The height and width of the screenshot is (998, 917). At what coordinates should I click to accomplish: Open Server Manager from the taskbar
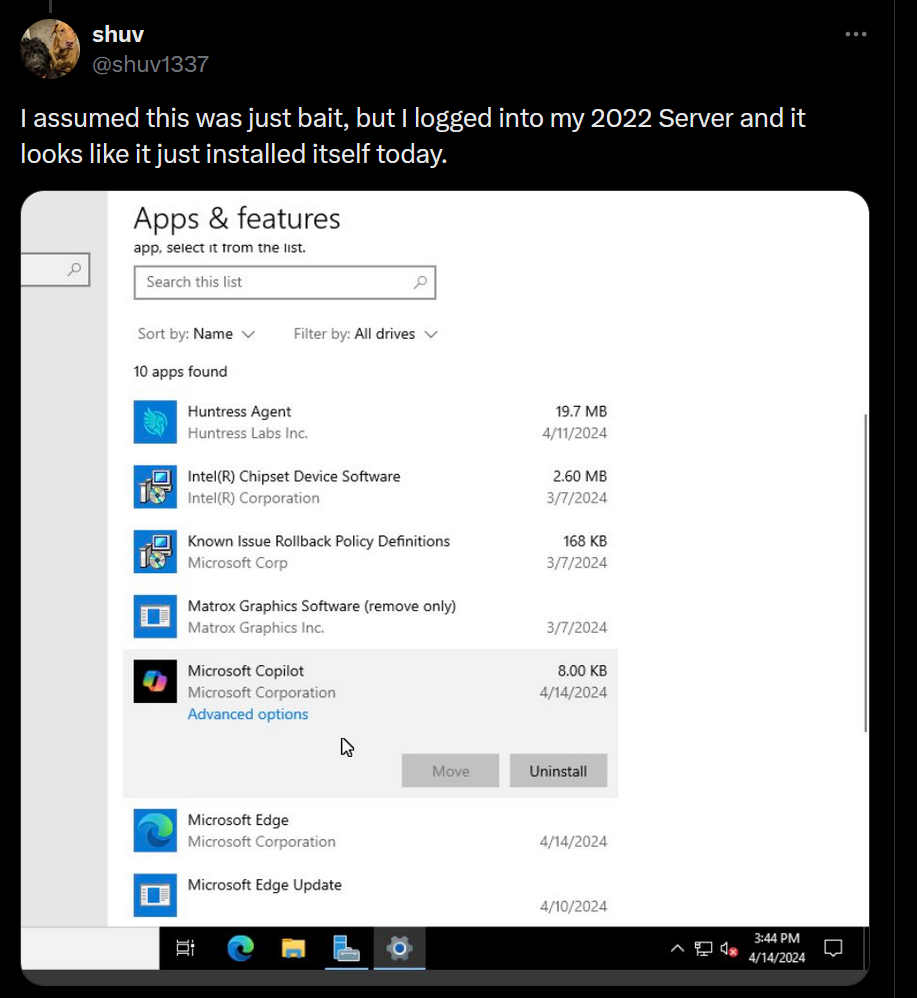coord(346,947)
